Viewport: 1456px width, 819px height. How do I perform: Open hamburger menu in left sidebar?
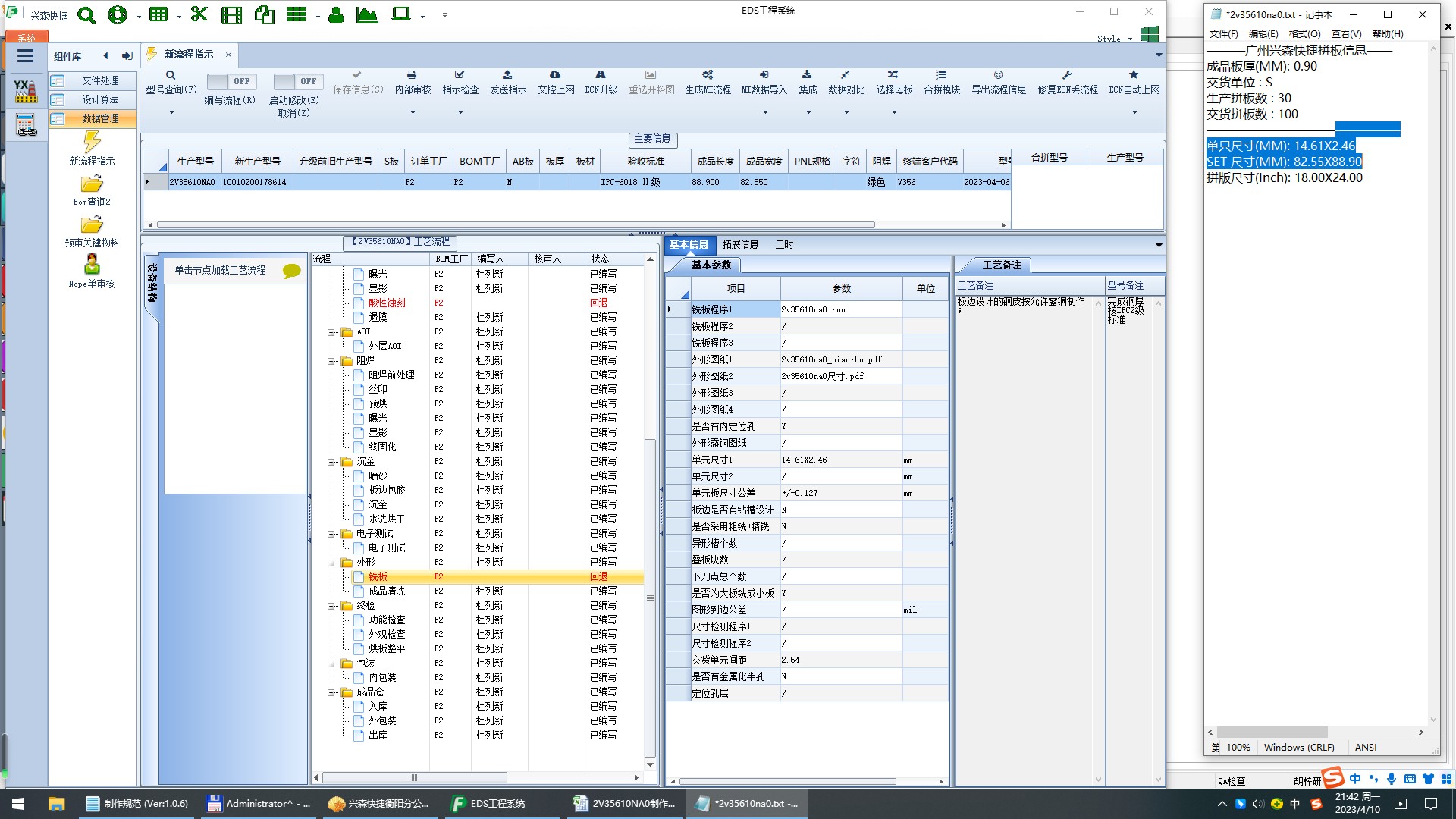(x=25, y=56)
